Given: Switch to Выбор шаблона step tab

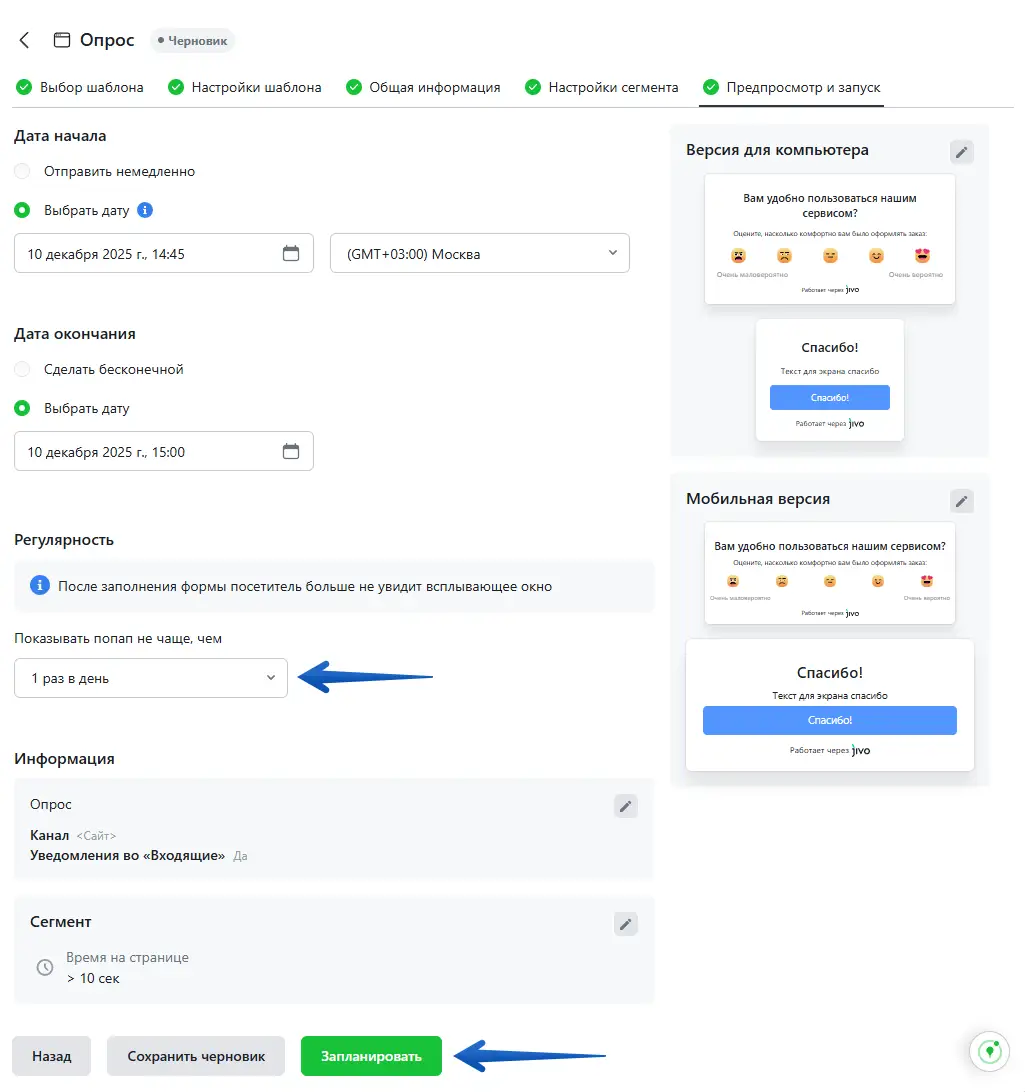Looking at the screenshot, I should pos(80,87).
